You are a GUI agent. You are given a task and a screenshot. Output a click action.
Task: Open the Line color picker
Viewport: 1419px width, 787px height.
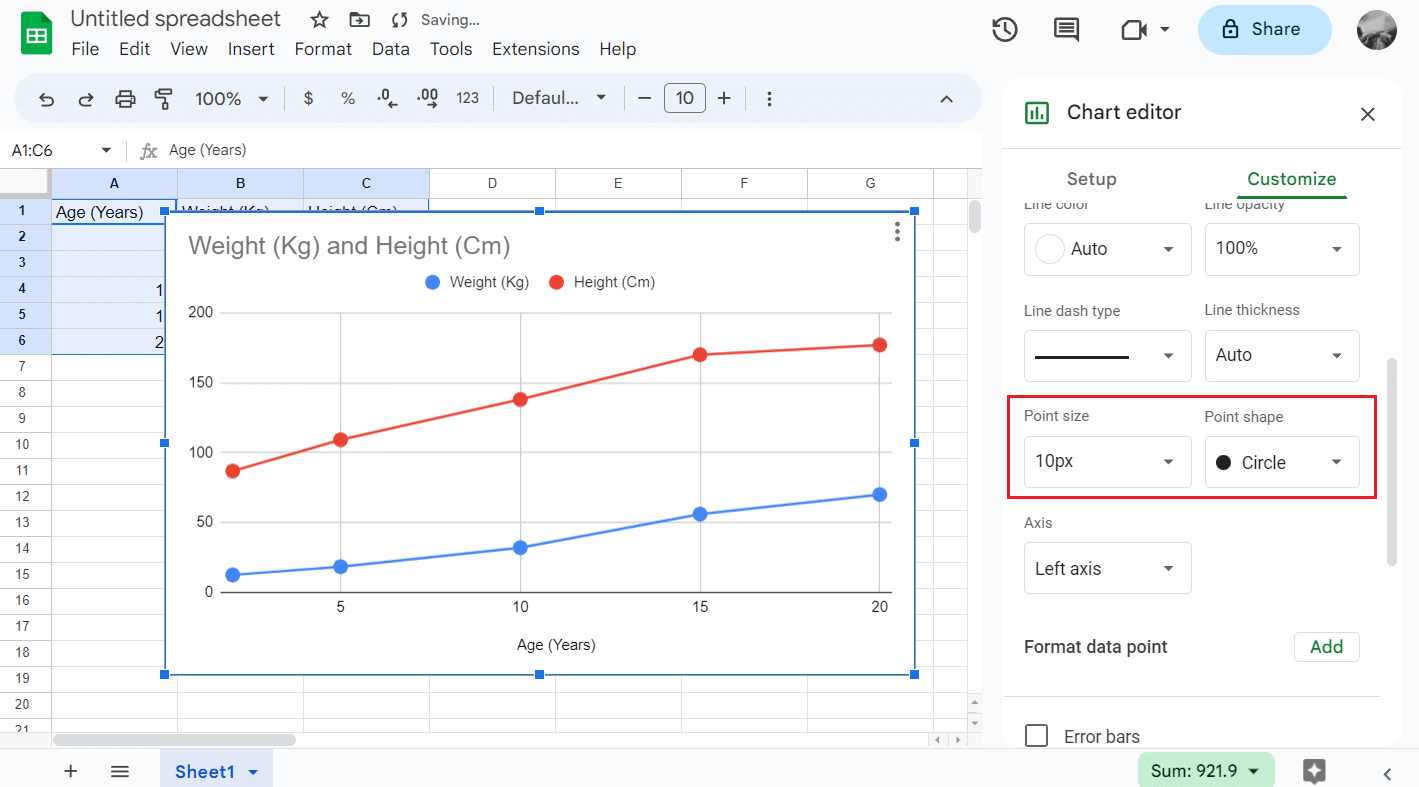click(x=1107, y=249)
